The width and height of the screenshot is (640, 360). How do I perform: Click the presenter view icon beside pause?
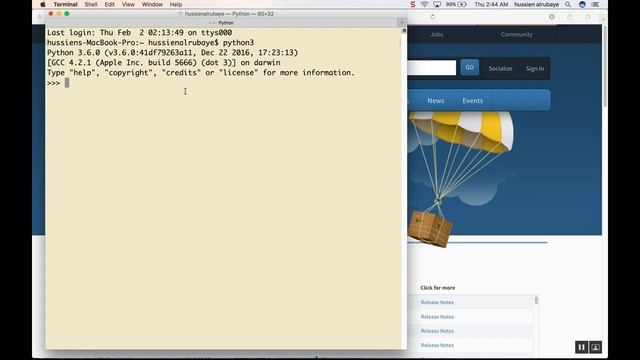[596, 347]
